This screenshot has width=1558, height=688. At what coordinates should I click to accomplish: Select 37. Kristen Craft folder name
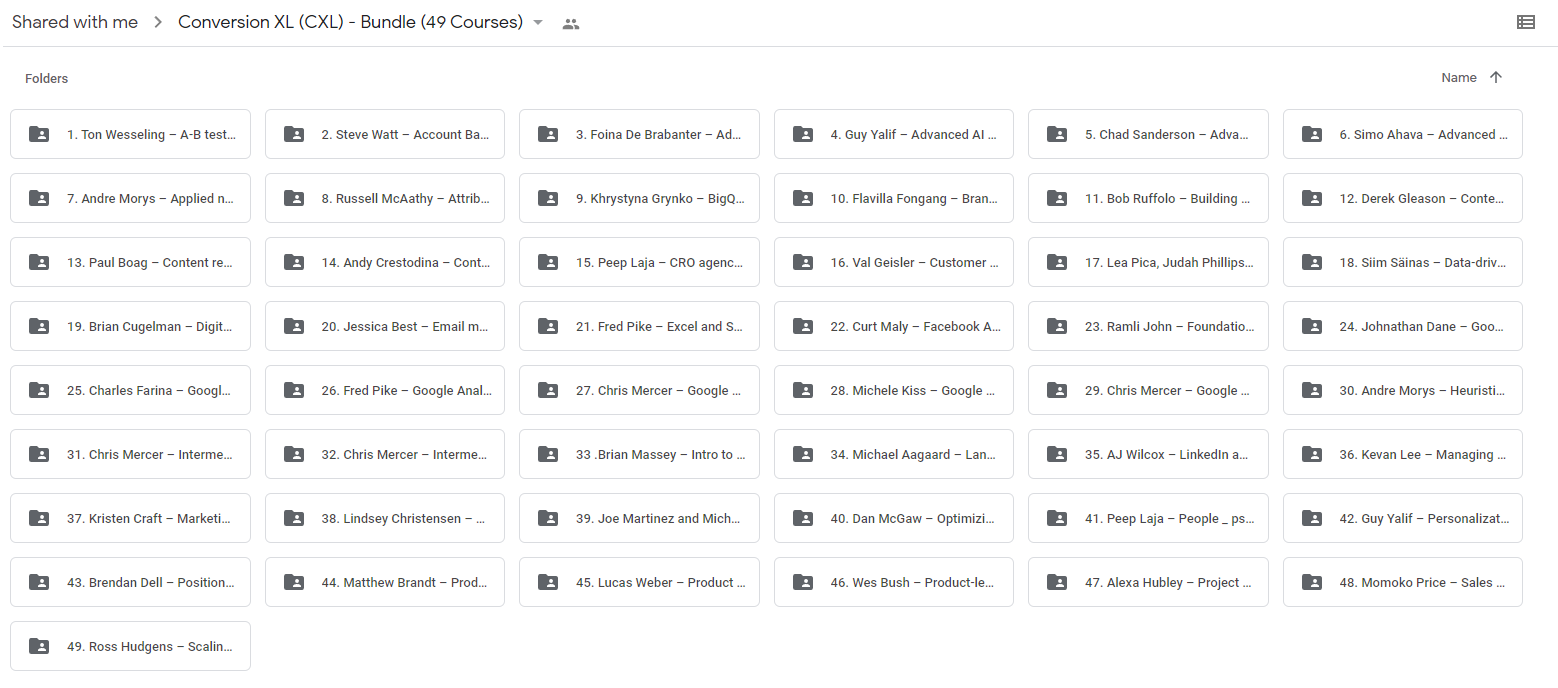[x=151, y=519]
